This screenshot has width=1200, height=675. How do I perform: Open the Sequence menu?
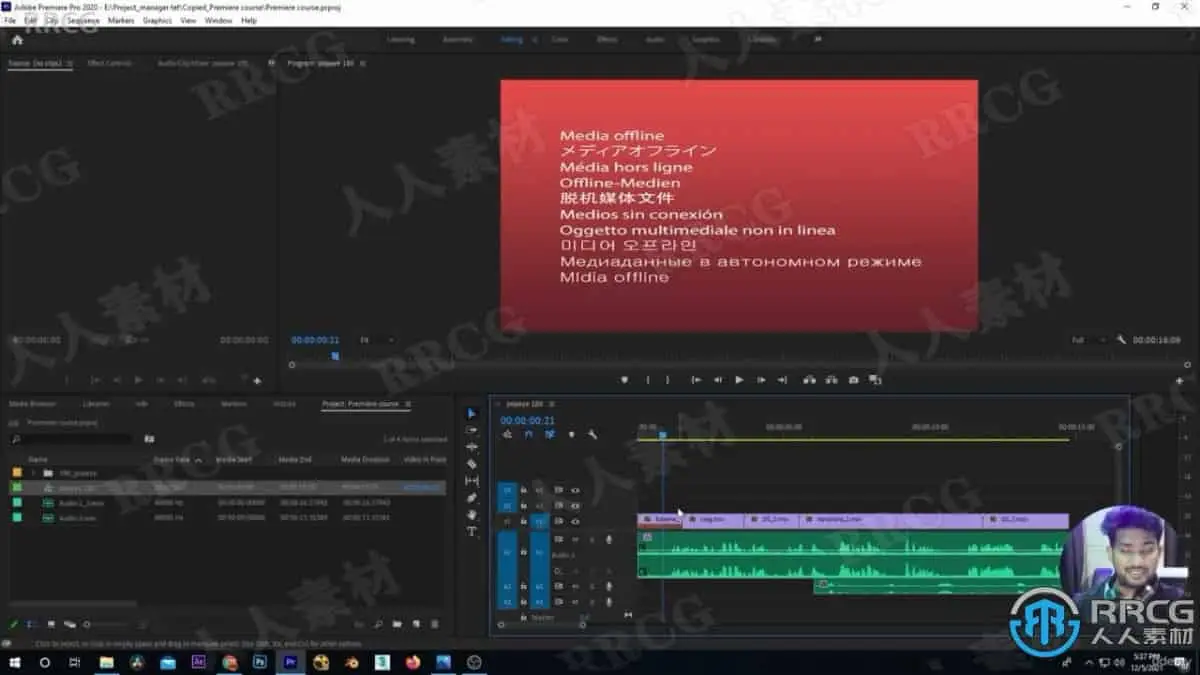(x=83, y=20)
